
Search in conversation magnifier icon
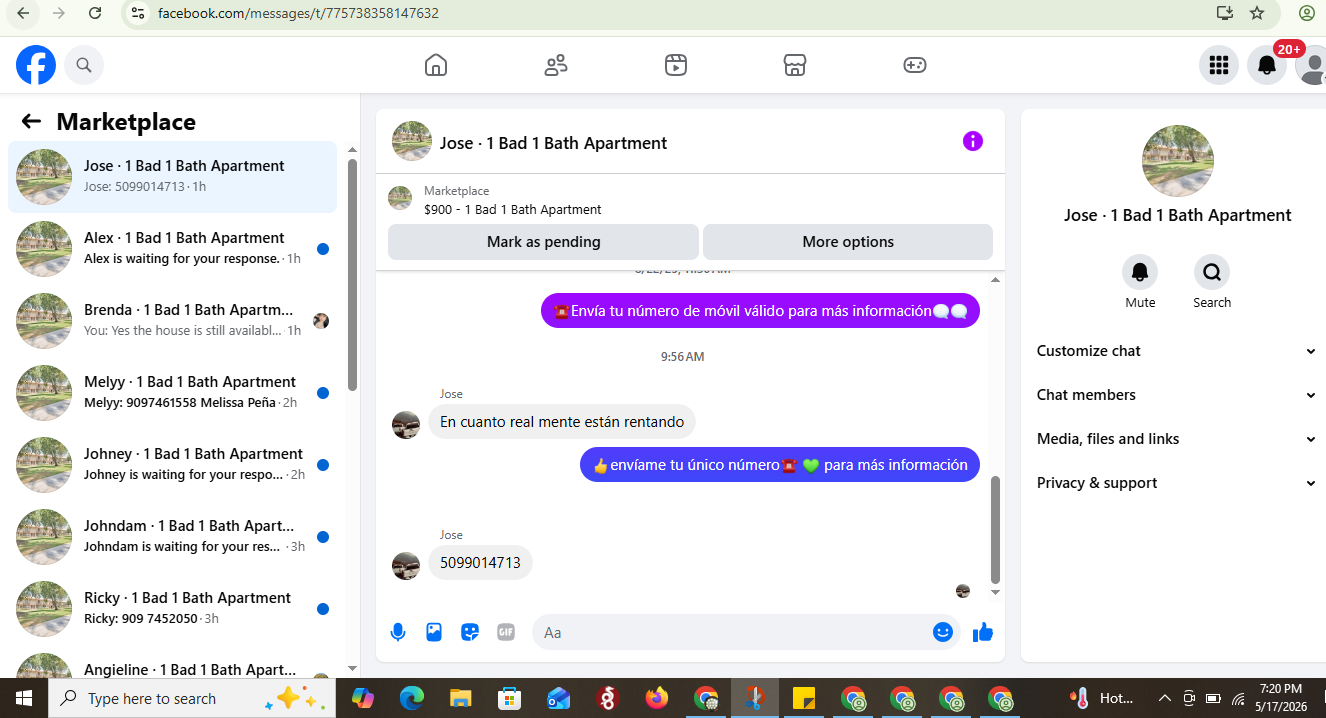click(1212, 272)
